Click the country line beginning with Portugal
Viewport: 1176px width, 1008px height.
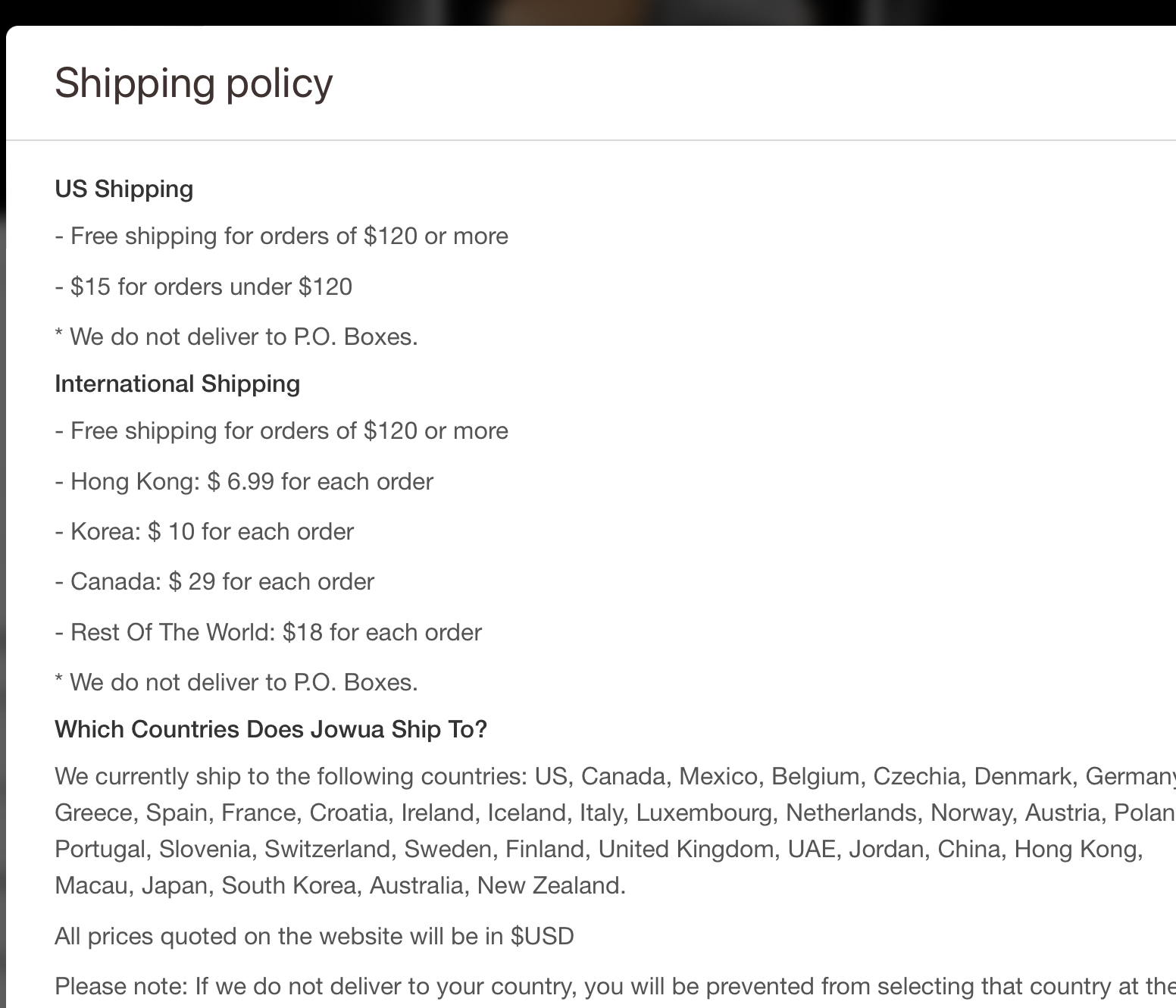(599, 849)
